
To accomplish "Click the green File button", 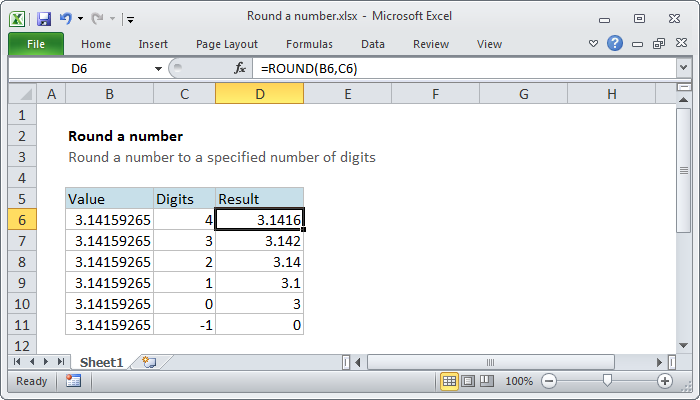I will (35, 44).
